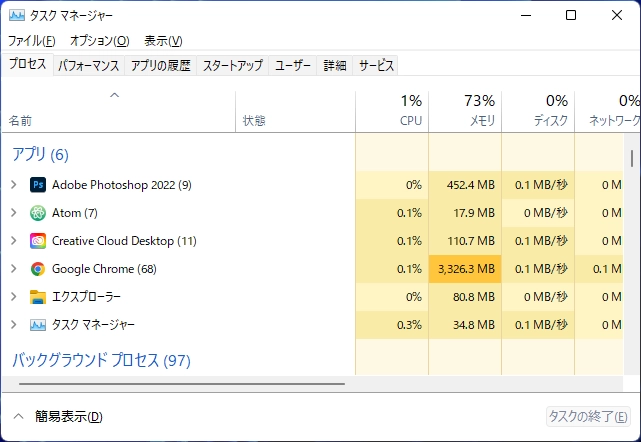Select the Adobe Photoshop 2022 (9) row
The height and width of the screenshot is (442, 641).
313,185
